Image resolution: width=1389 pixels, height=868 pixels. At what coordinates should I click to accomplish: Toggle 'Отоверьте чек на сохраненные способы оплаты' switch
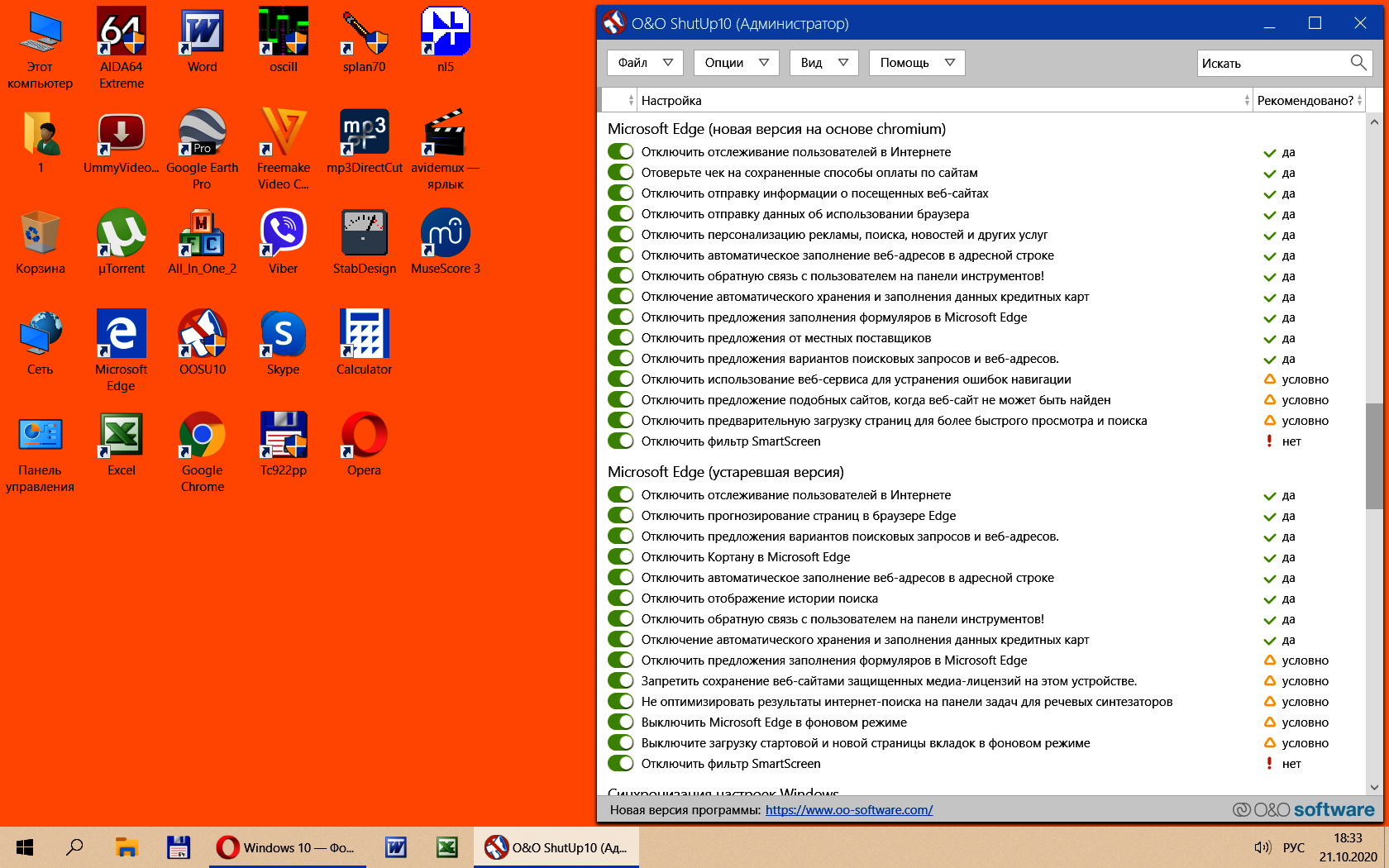click(620, 173)
